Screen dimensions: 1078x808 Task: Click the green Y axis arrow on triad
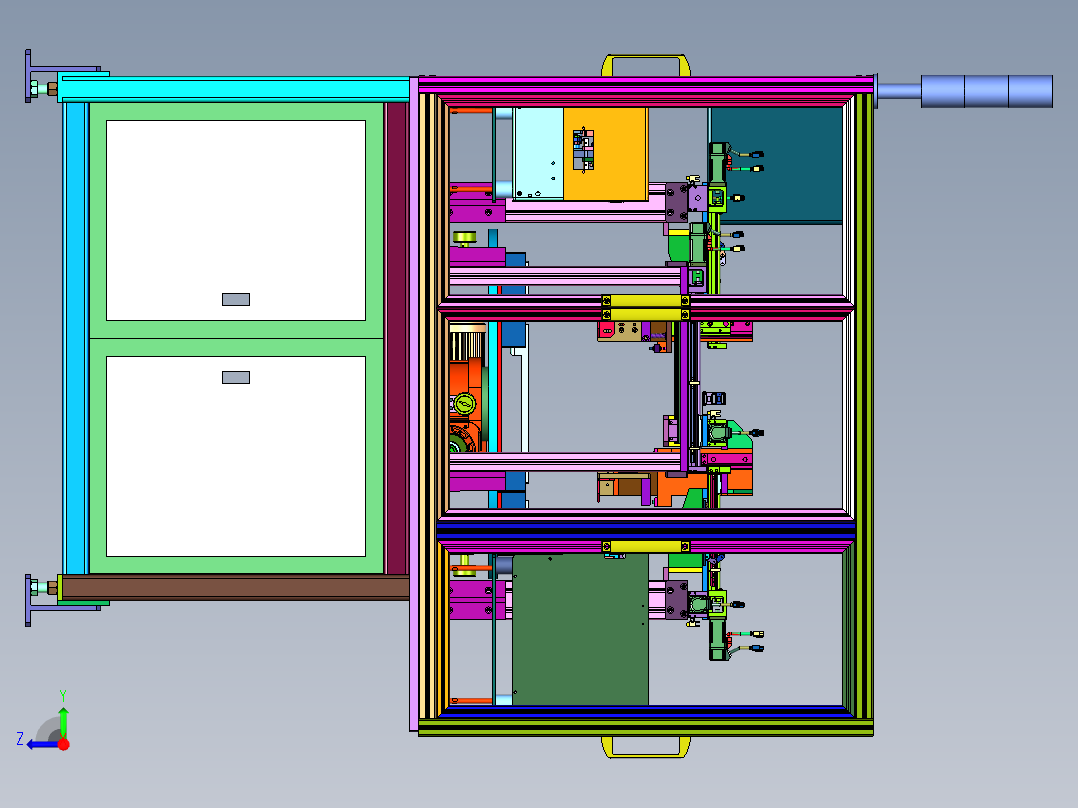tap(63, 718)
